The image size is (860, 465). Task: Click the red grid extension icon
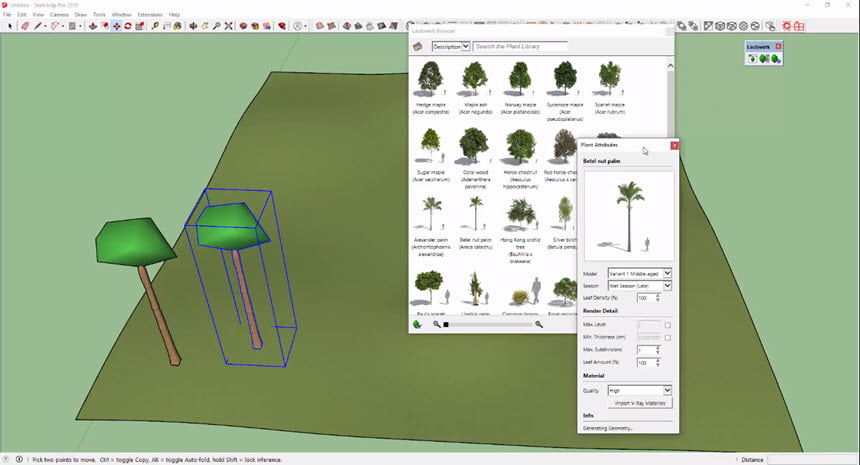[799, 26]
